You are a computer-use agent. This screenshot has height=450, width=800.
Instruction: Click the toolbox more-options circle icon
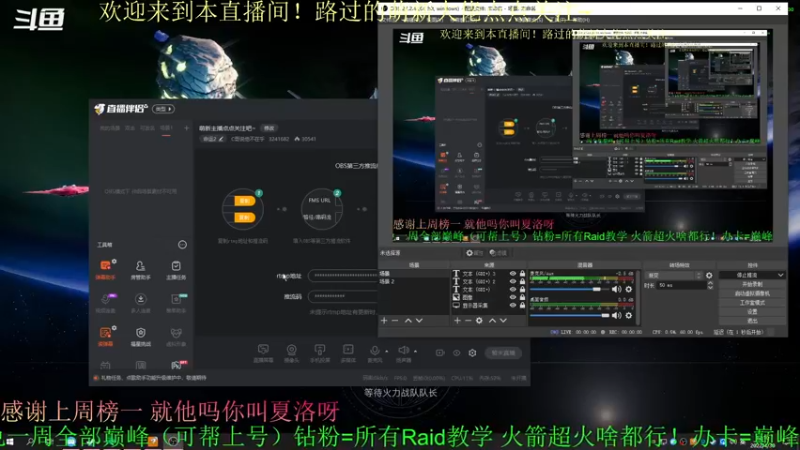(182, 245)
